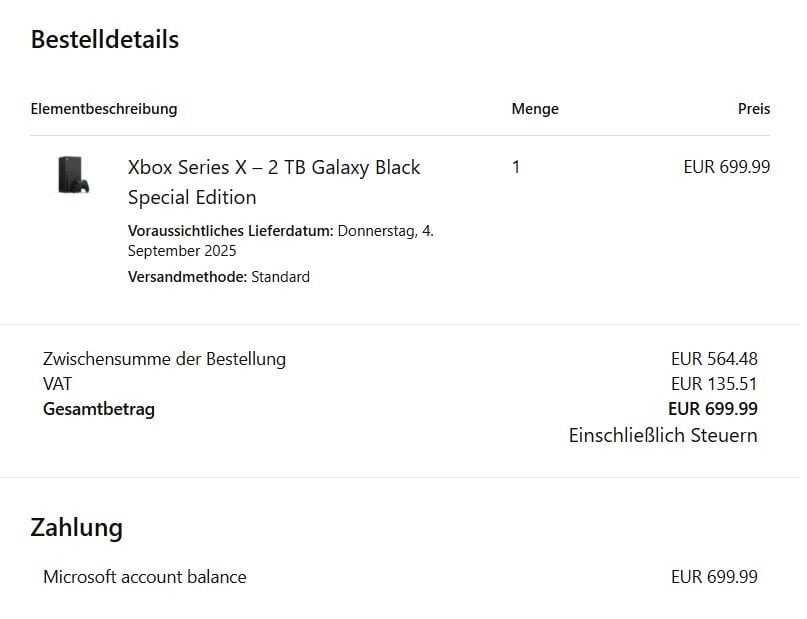Viewport: 807px width, 619px height.
Task: Select the subtotal amount EUR 564.48
Action: pos(714,359)
